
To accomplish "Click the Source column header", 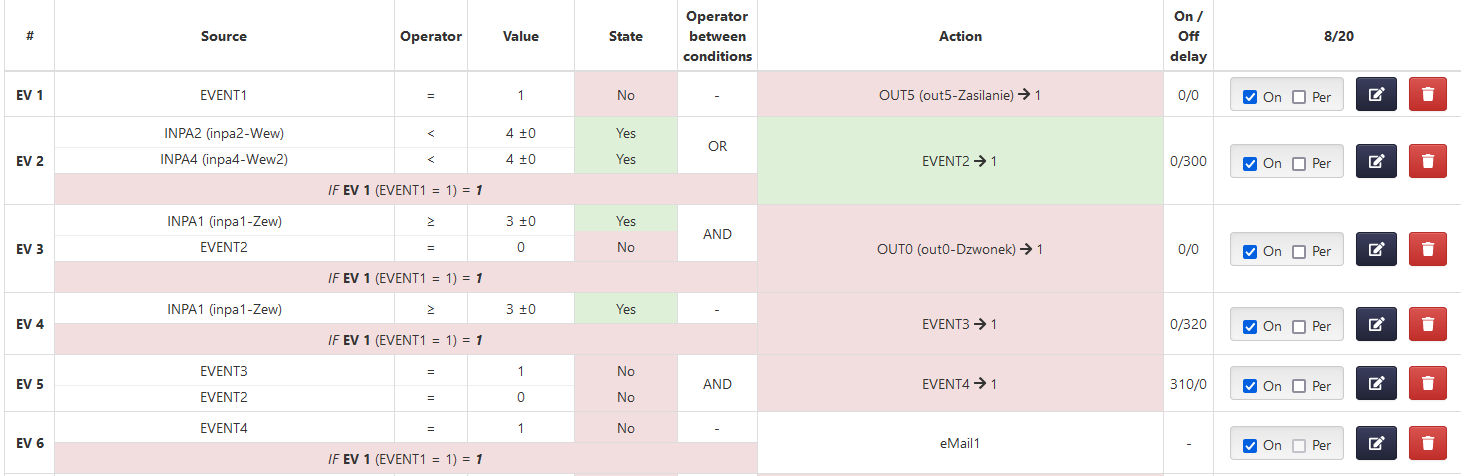I will coord(223,36).
